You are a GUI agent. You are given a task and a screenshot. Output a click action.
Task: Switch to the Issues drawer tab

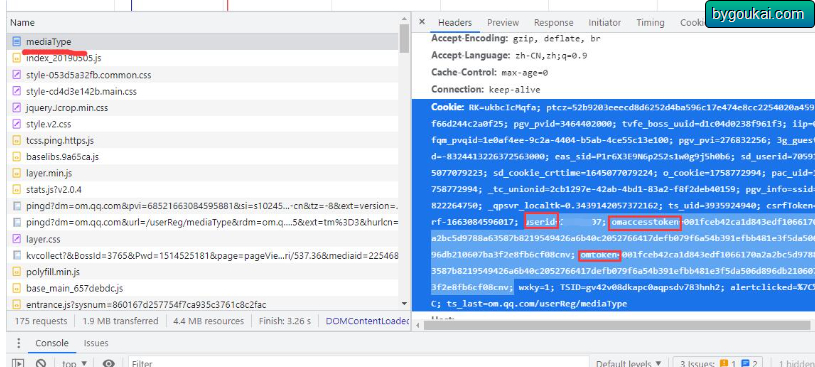point(96,343)
